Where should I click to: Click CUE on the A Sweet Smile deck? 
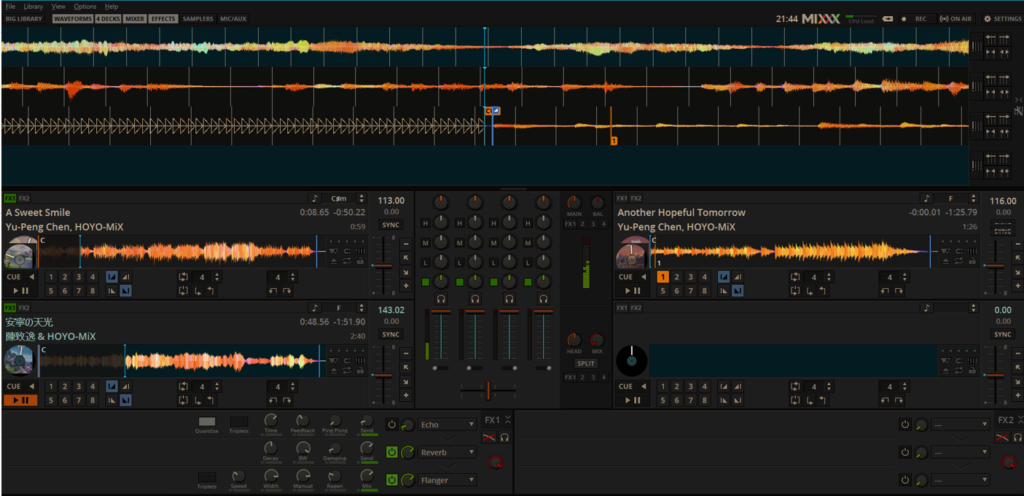[x=14, y=277]
